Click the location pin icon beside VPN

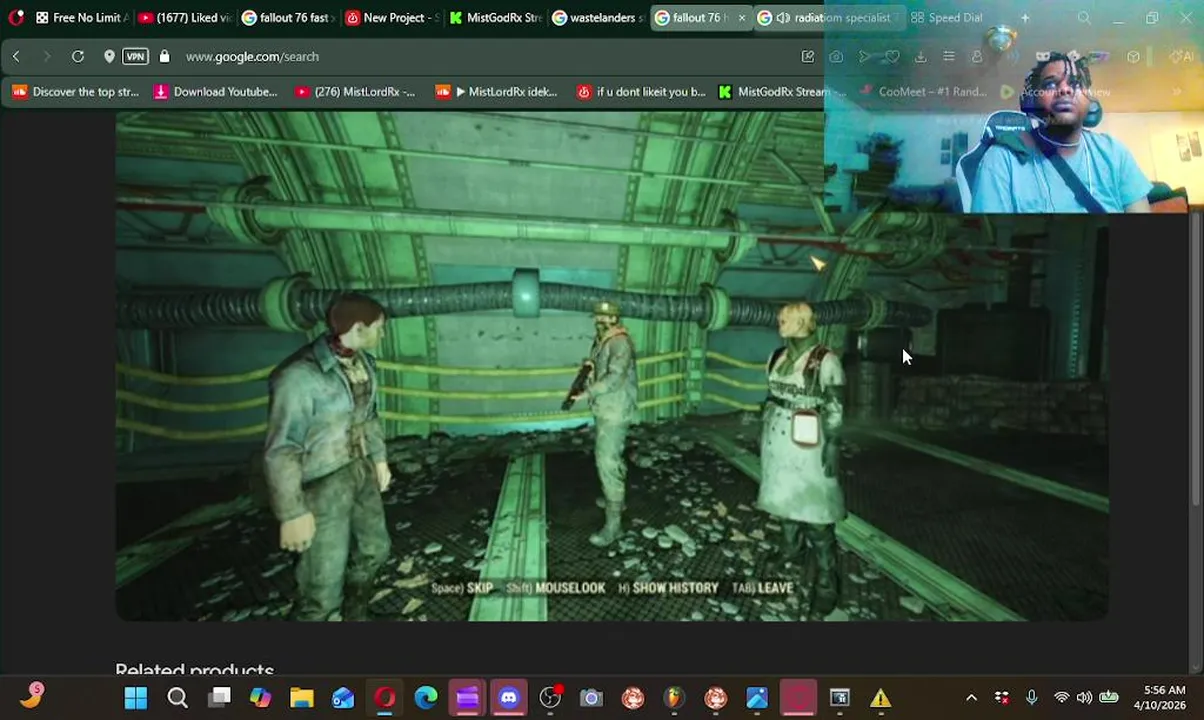(109, 57)
